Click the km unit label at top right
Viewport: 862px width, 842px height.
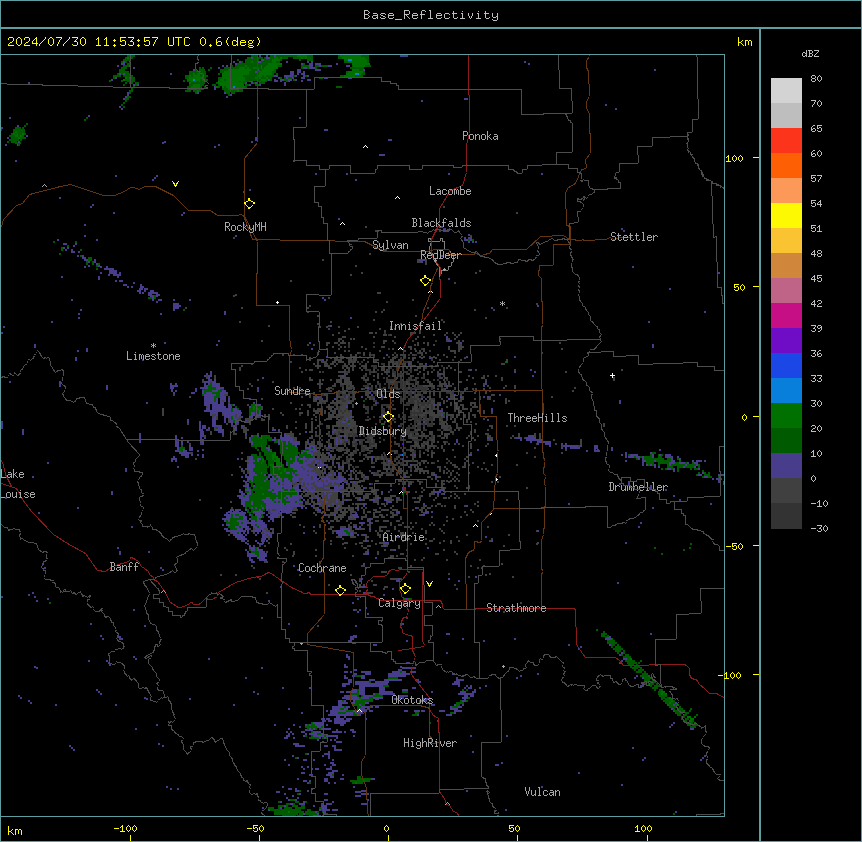745,42
